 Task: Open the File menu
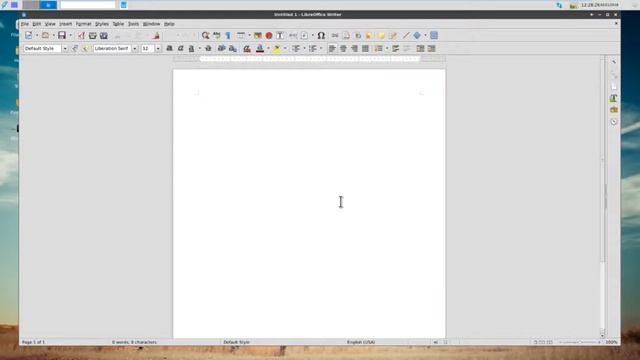[x=25, y=24]
